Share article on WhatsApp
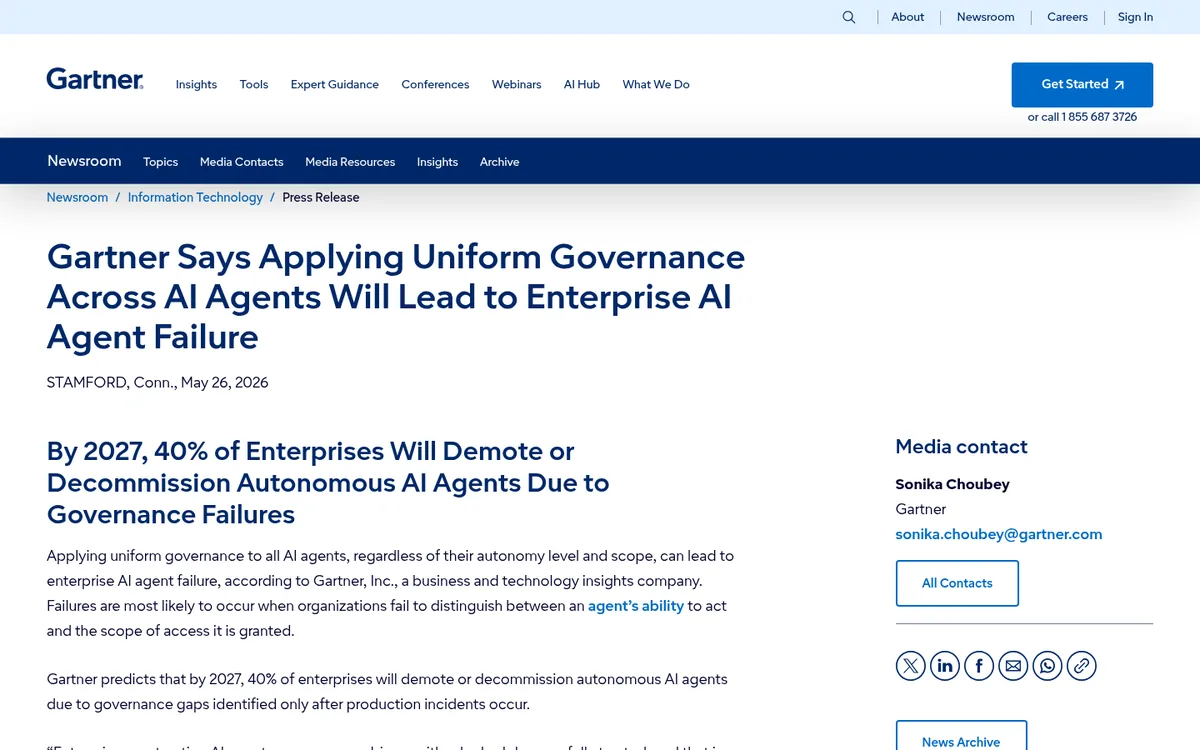Viewport: 1200px width, 750px height. 1047,665
